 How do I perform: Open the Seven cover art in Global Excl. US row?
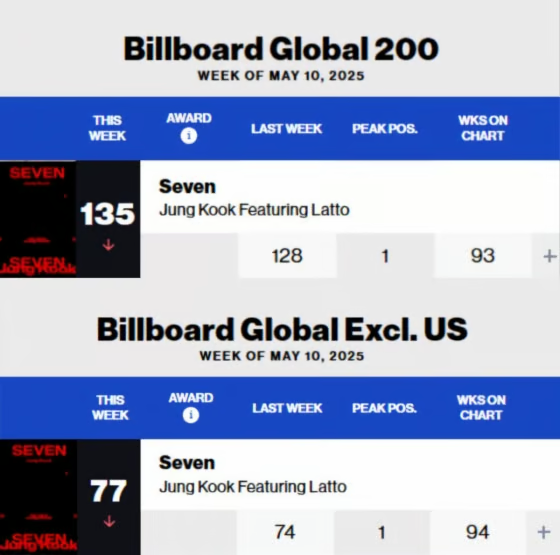coord(38,497)
